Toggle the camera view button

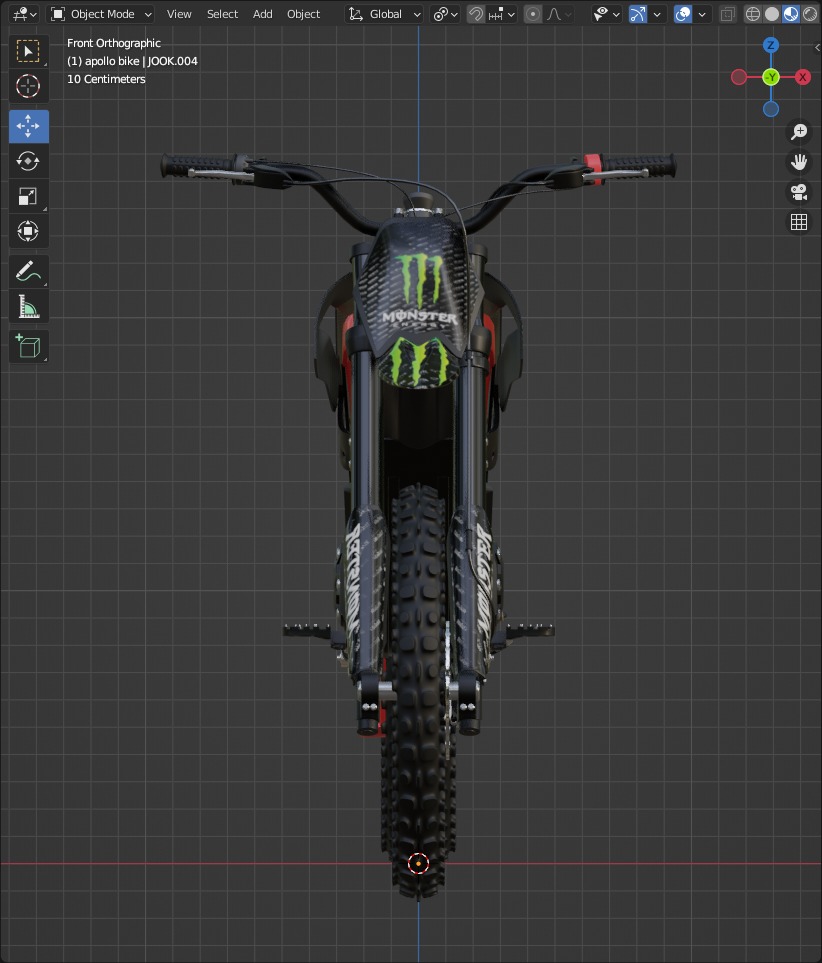coord(799,192)
